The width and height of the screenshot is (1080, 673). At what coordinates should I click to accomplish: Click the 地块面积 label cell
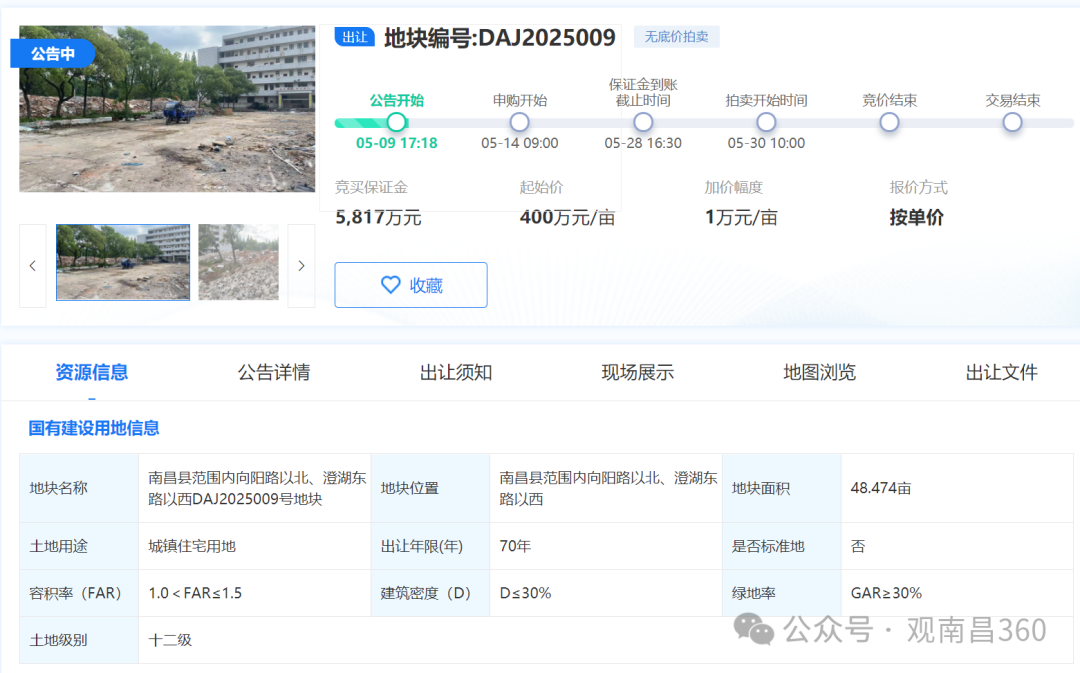782,488
